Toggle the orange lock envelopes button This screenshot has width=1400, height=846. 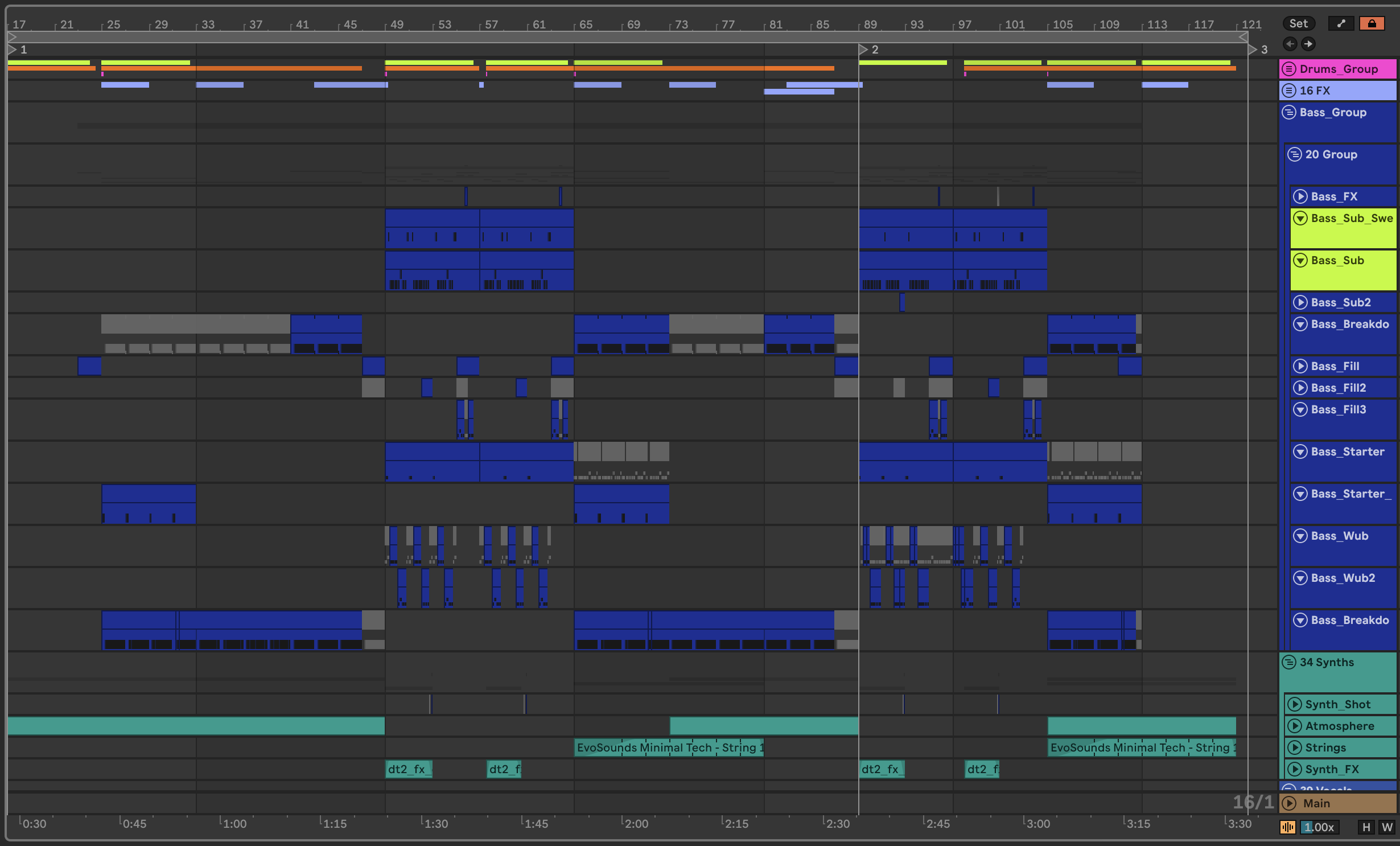pos(1372,23)
